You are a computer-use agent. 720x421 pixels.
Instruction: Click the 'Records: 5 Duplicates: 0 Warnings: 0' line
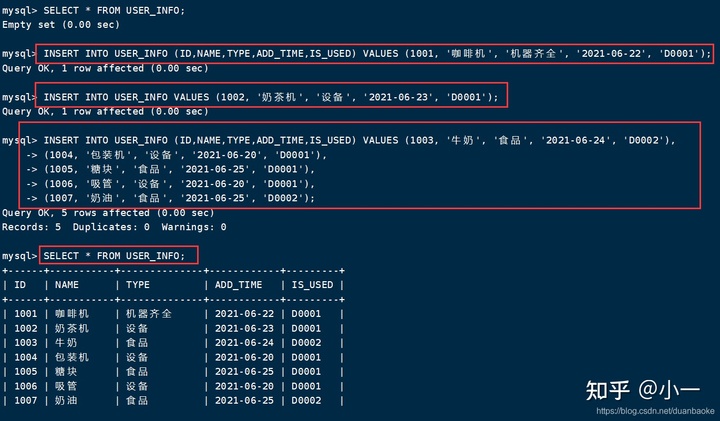click(x=114, y=227)
